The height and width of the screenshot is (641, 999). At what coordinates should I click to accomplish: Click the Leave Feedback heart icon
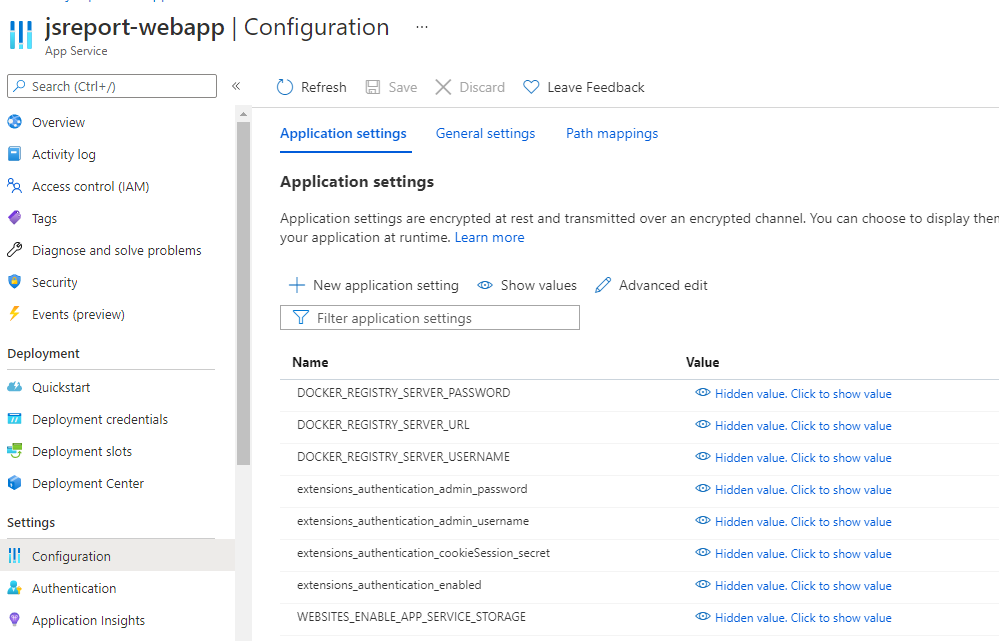[531, 87]
